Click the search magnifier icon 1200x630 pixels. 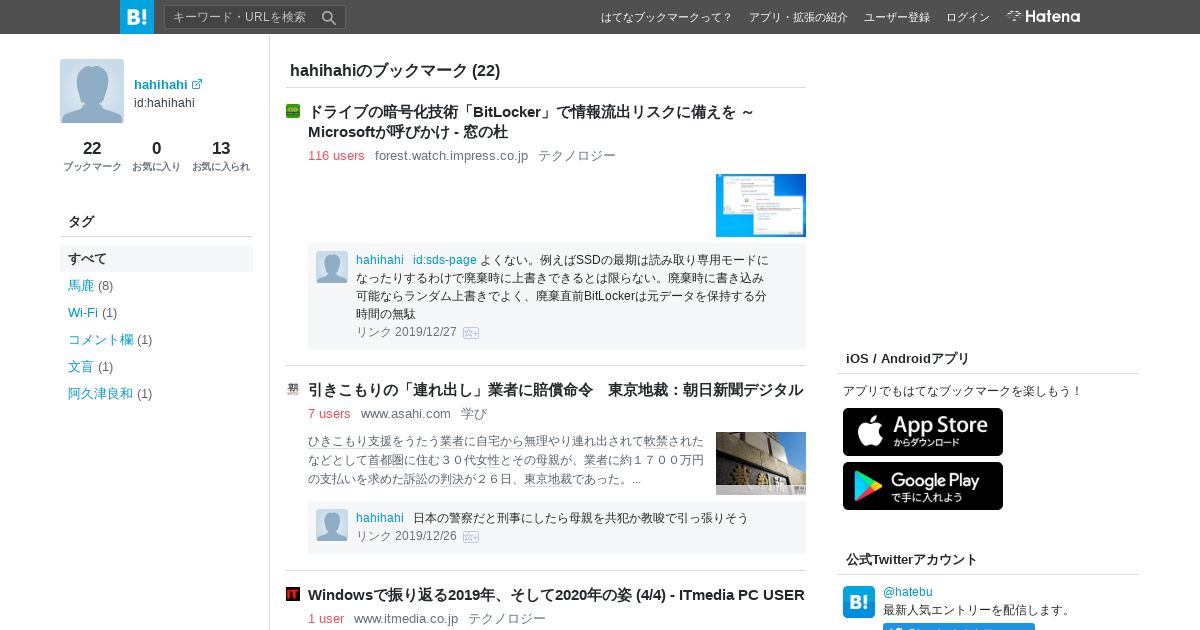pos(329,17)
